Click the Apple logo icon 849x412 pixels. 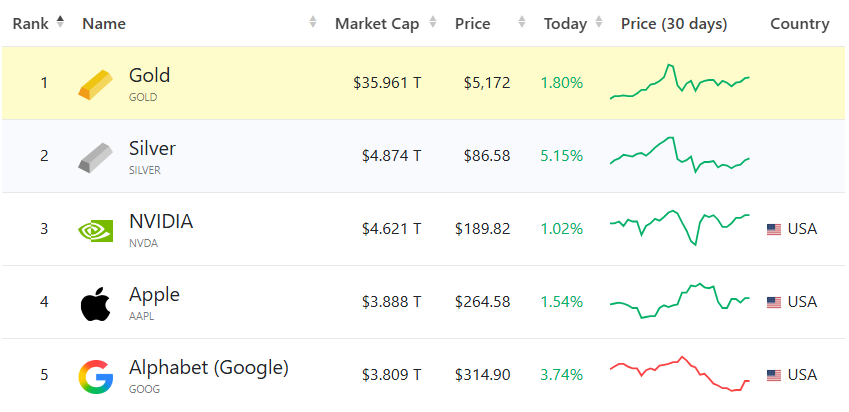(96, 304)
